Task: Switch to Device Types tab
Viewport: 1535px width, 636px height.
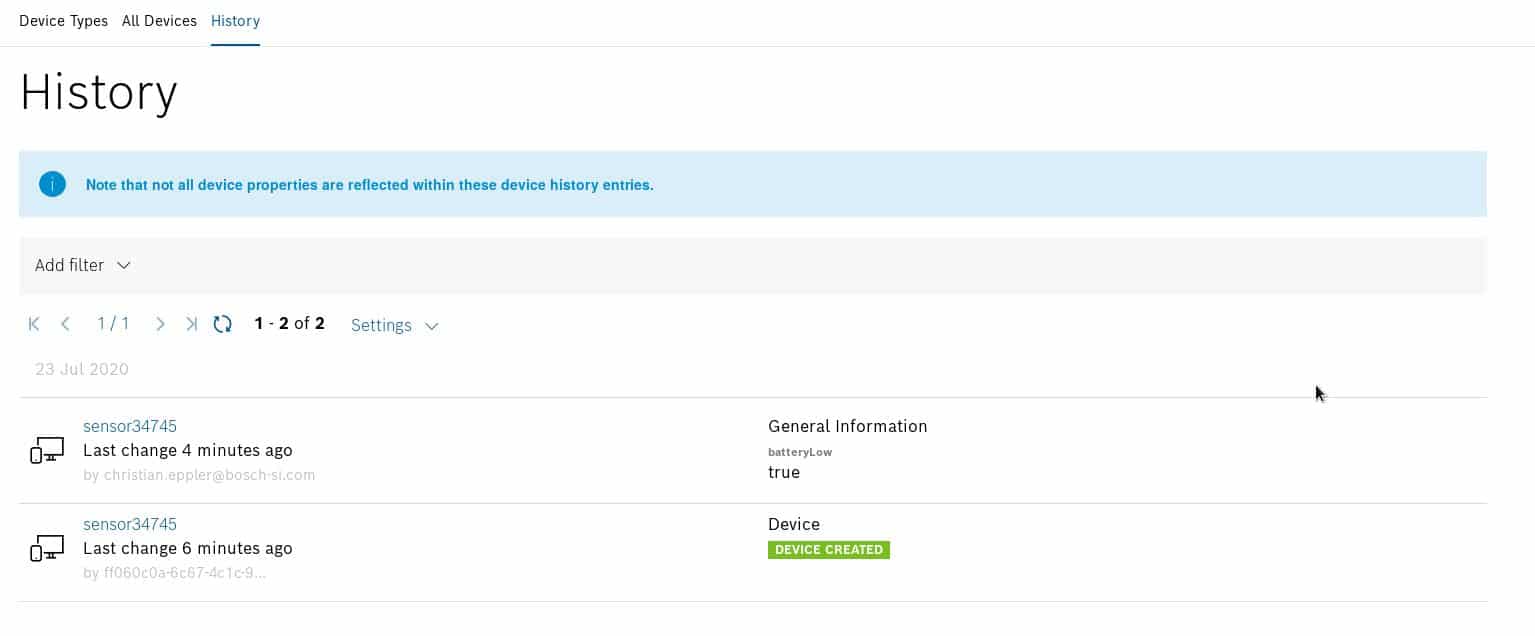Action: (63, 21)
